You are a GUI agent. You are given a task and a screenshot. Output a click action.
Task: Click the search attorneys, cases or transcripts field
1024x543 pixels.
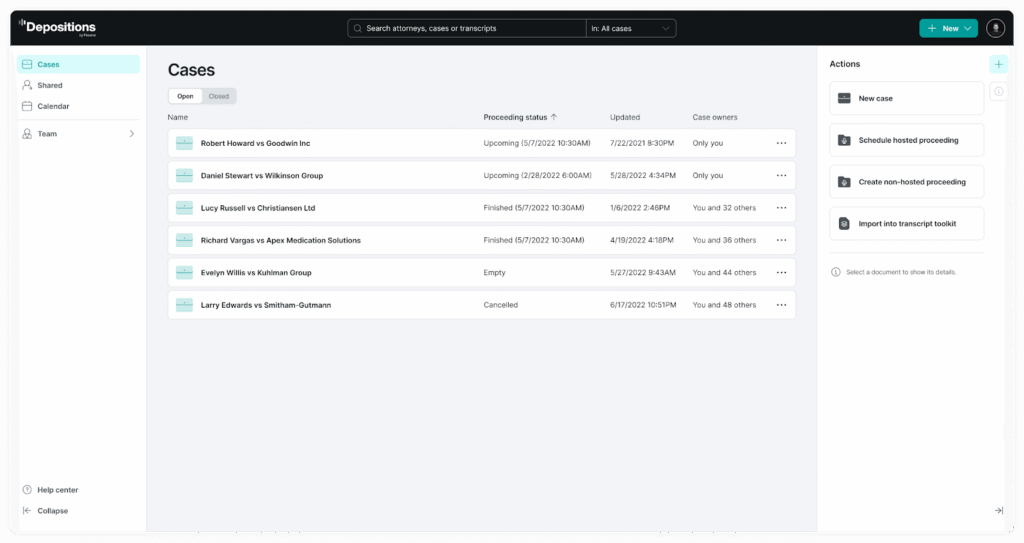(x=470, y=28)
